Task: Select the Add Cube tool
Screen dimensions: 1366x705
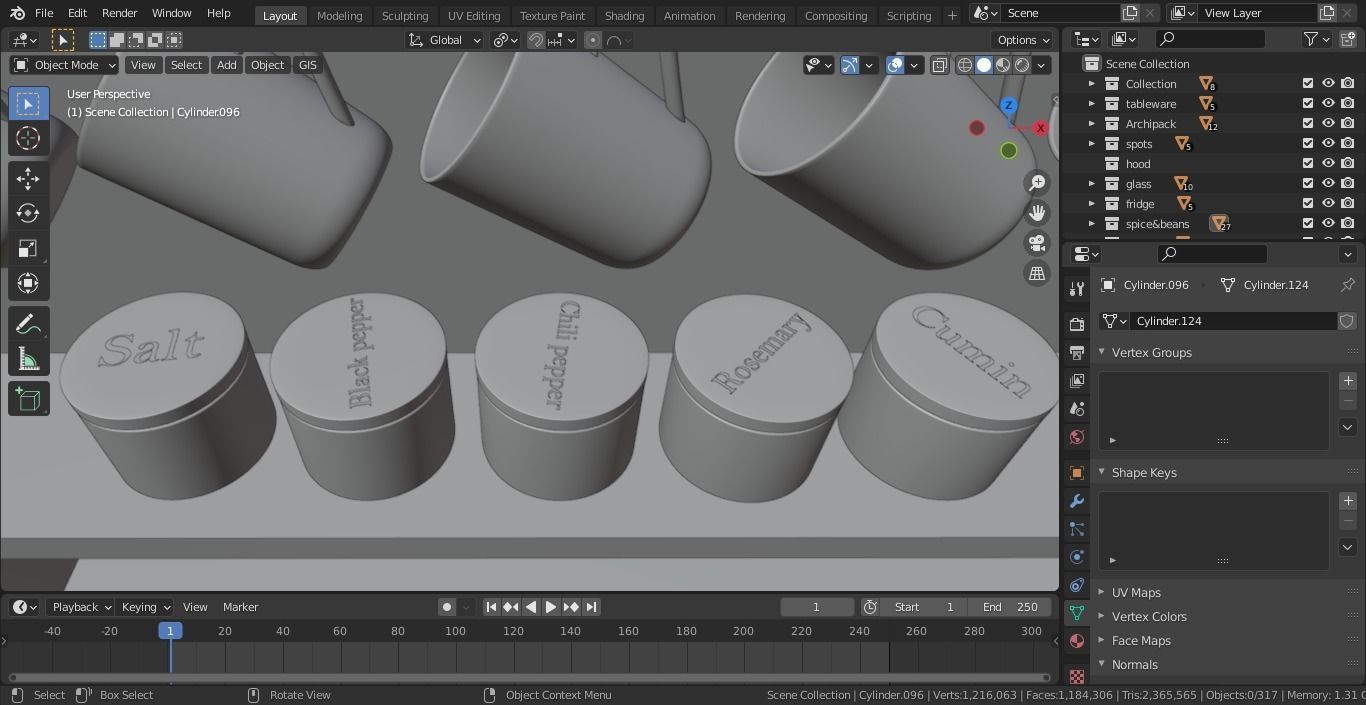Action: [x=28, y=400]
